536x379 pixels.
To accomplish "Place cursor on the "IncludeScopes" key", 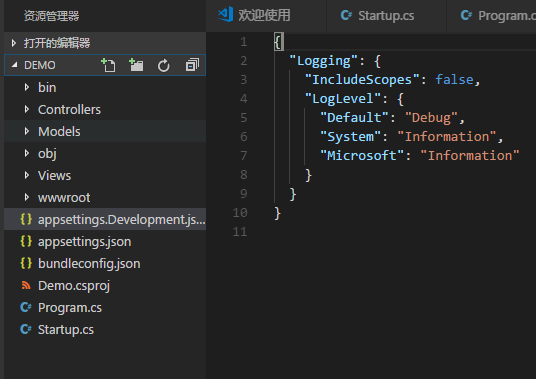I will tap(362, 80).
